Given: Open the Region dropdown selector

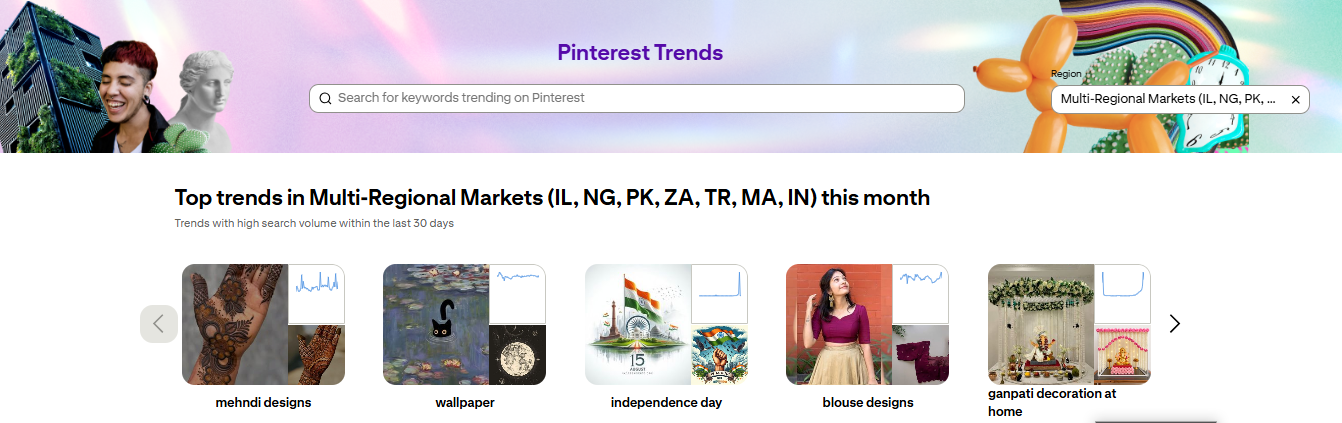Looking at the screenshot, I should pyautogui.click(x=1168, y=100).
